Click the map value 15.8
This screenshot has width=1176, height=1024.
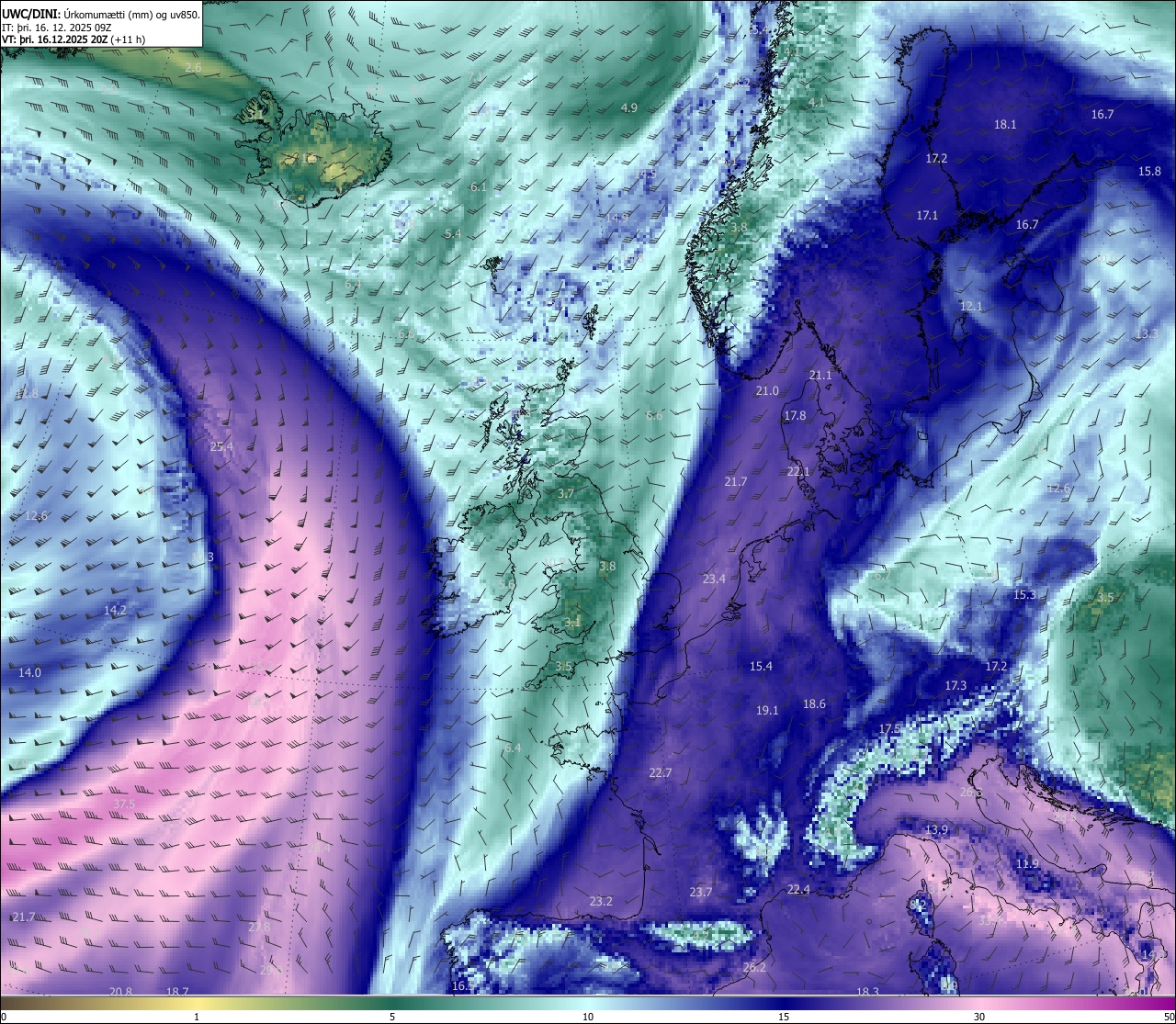click(x=1149, y=172)
